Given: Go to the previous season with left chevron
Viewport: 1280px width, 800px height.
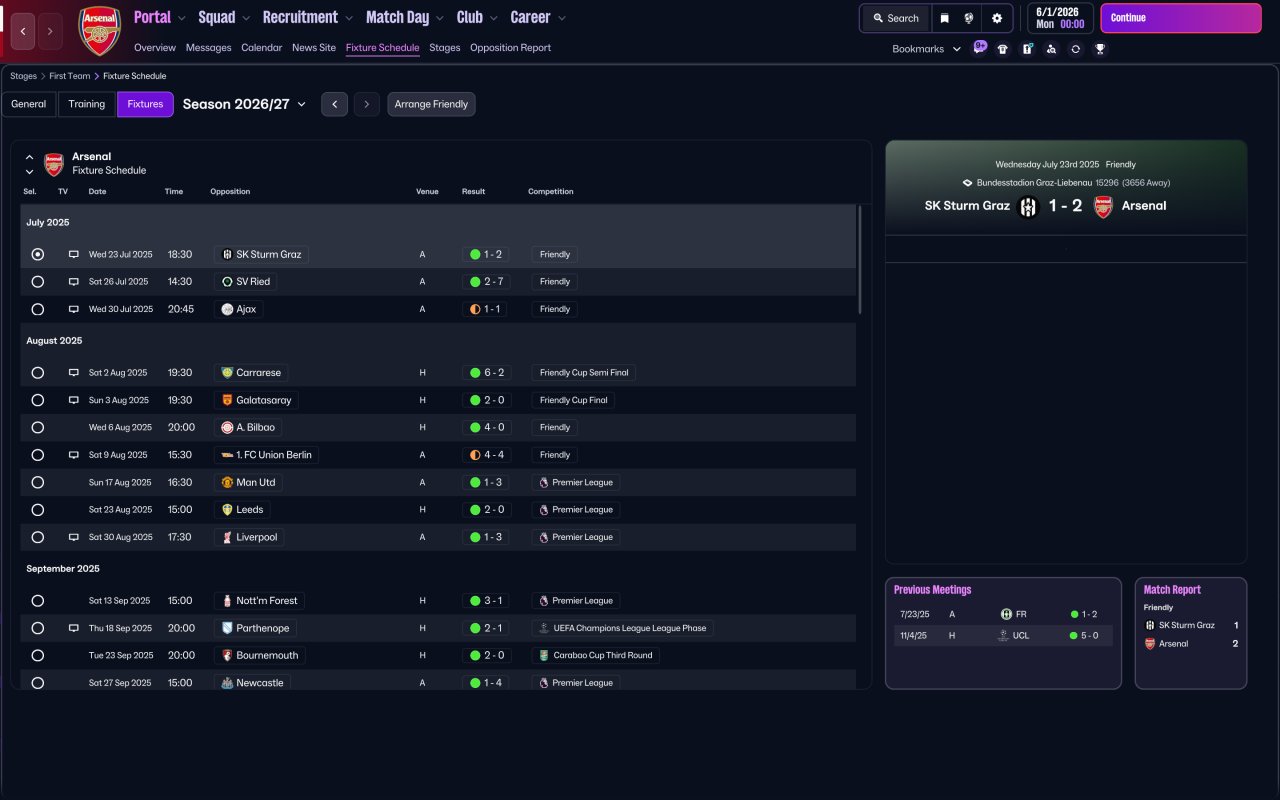Looking at the screenshot, I should point(335,104).
